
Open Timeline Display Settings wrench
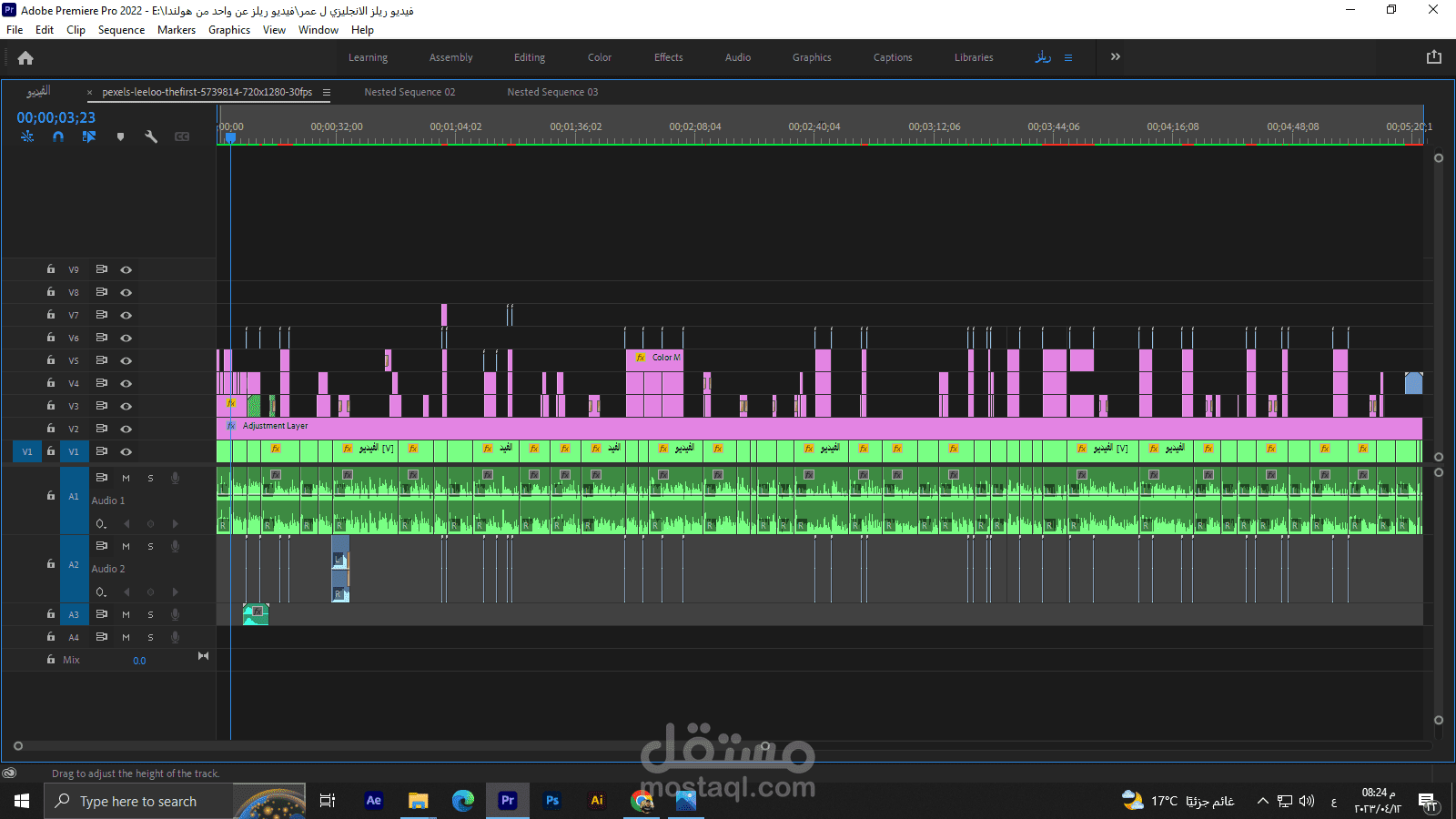coord(151,136)
